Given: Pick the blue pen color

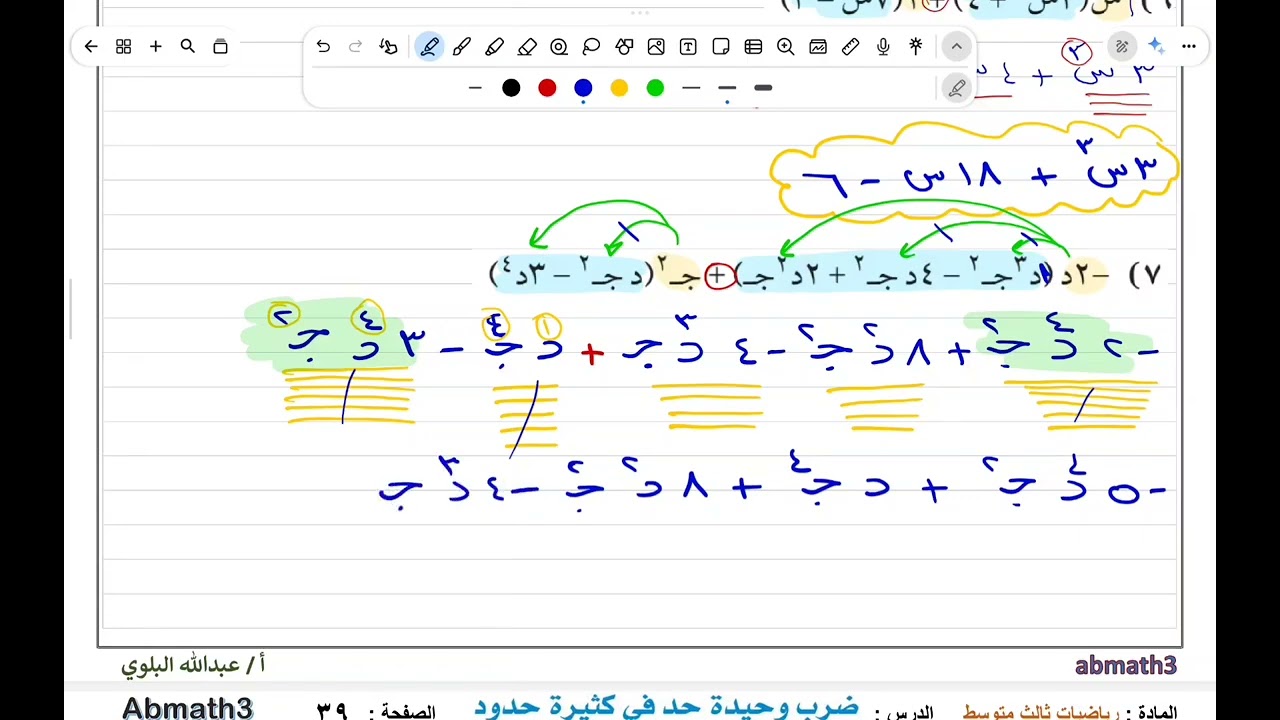Looking at the screenshot, I should pyautogui.click(x=583, y=88).
